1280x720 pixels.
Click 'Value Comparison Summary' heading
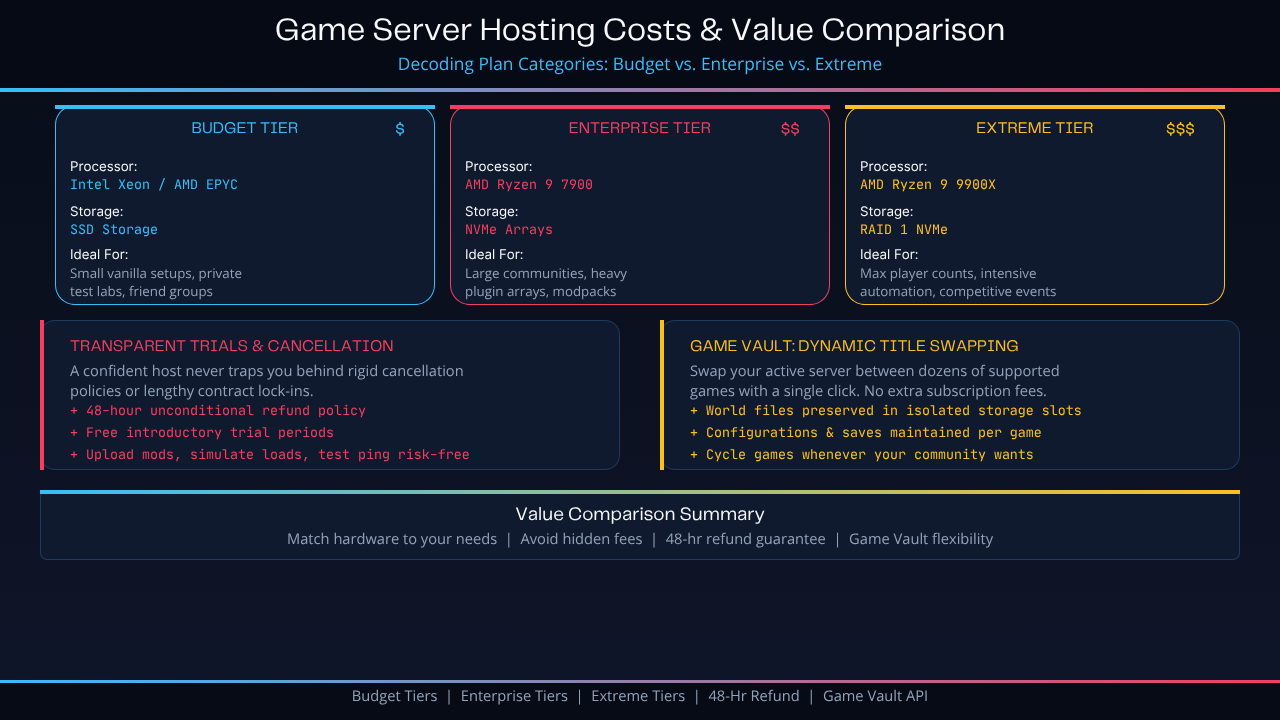tap(640, 514)
